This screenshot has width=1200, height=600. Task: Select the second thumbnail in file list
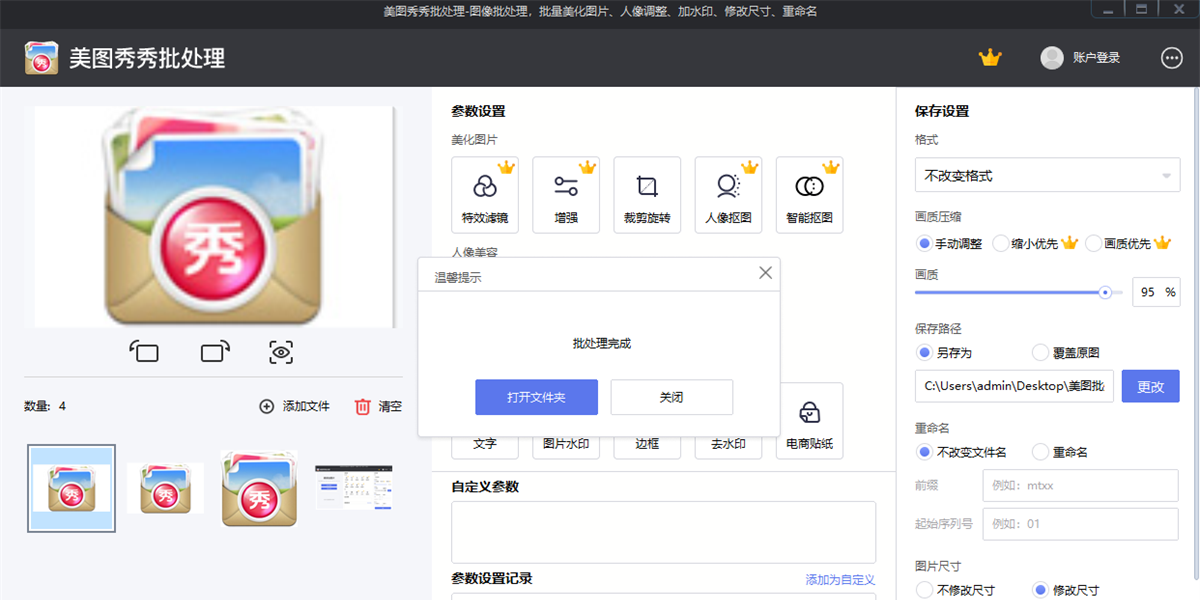(165, 488)
